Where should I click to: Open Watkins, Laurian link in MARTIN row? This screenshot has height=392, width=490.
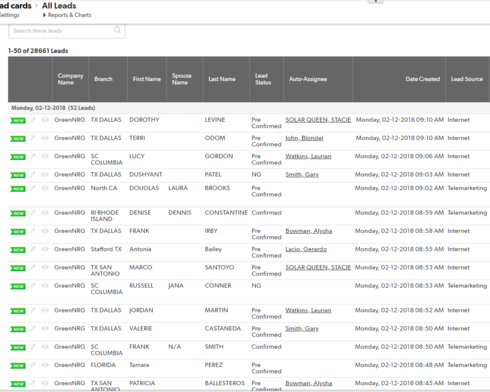[308, 310]
